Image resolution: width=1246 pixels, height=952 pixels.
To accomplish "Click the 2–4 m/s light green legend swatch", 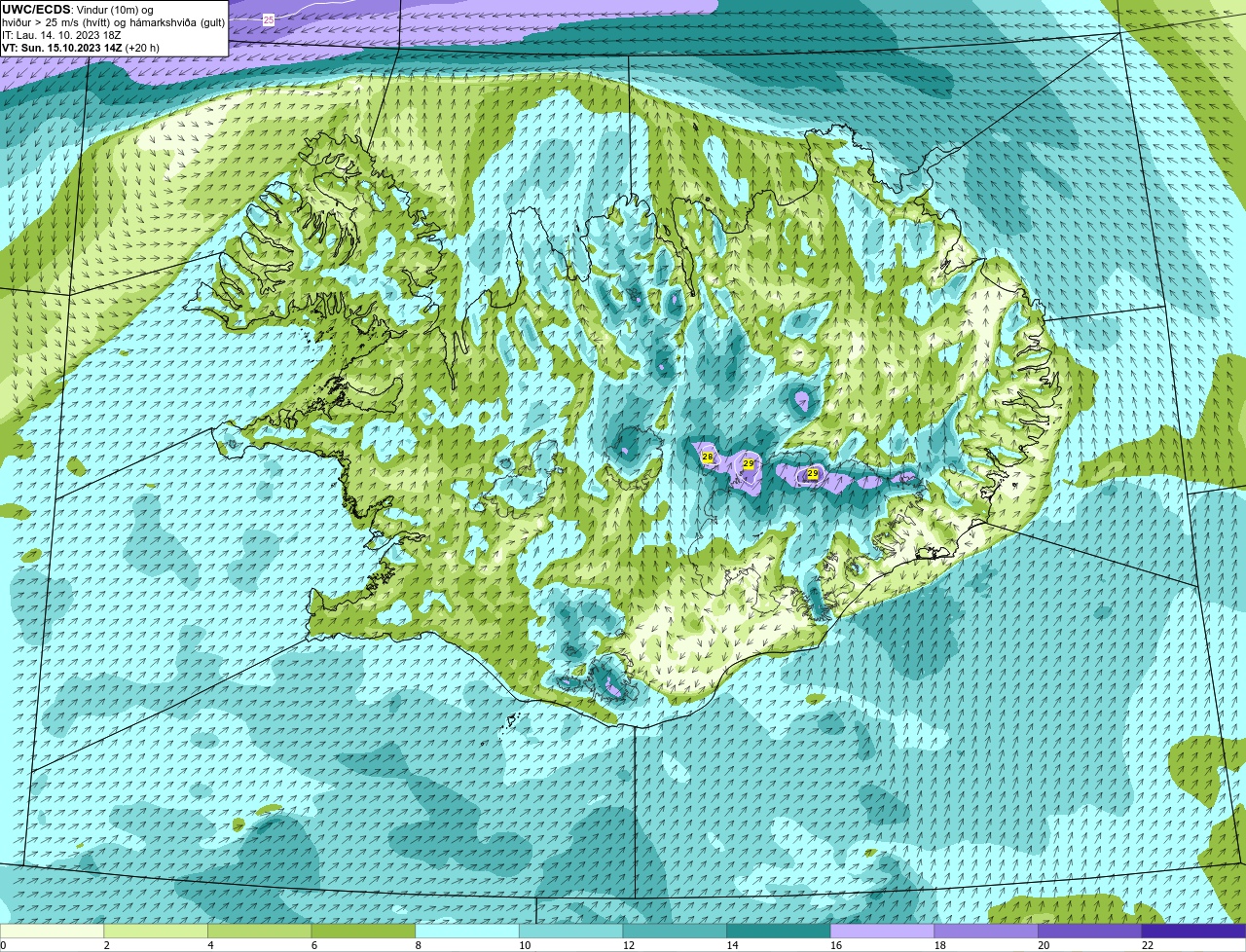I will tap(156, 932).
